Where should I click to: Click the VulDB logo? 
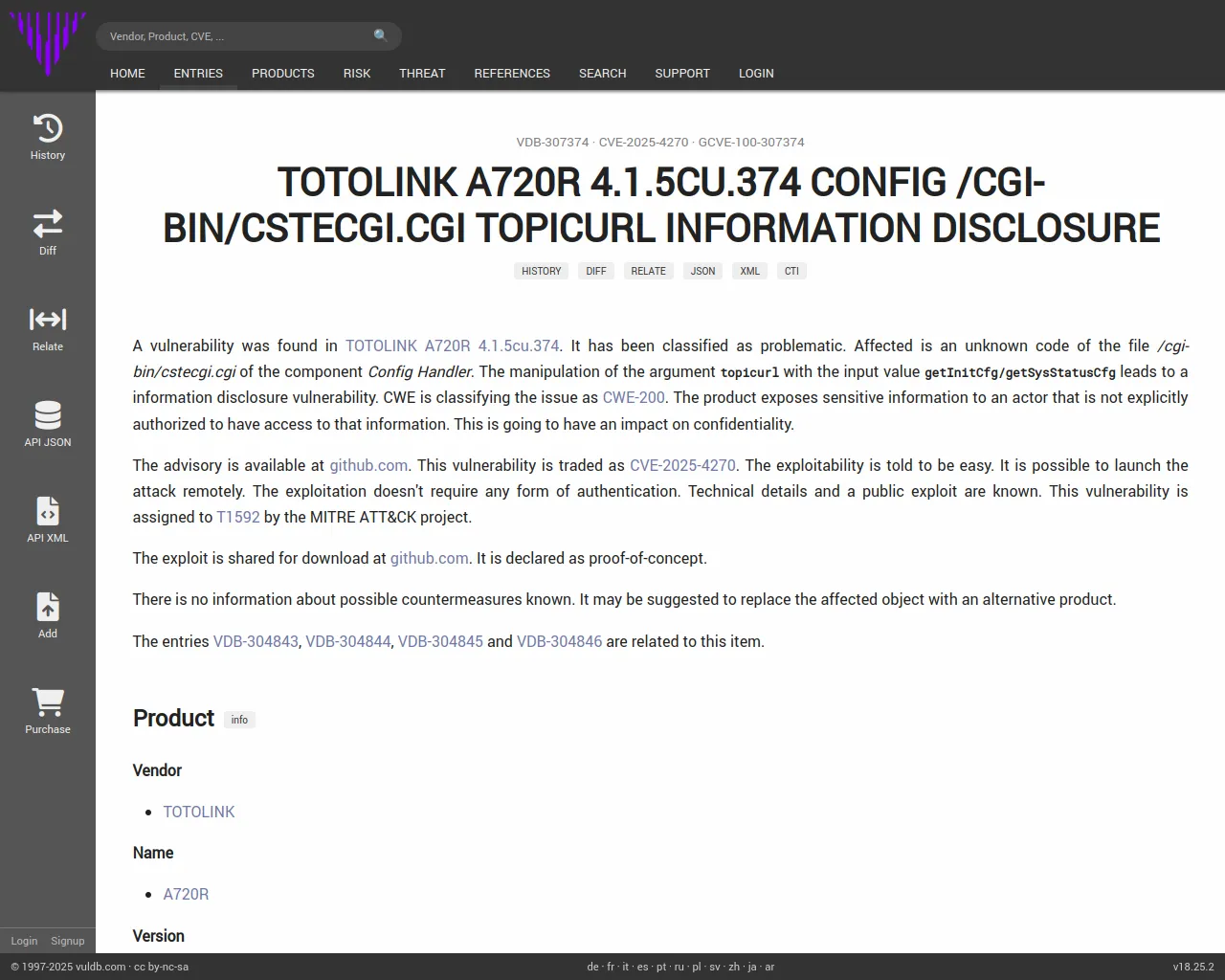[x=48, y=44]
